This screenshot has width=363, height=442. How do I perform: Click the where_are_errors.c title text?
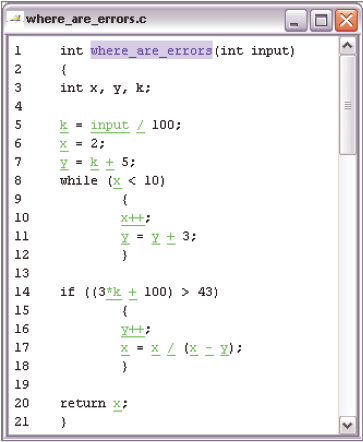click(86, 19)
